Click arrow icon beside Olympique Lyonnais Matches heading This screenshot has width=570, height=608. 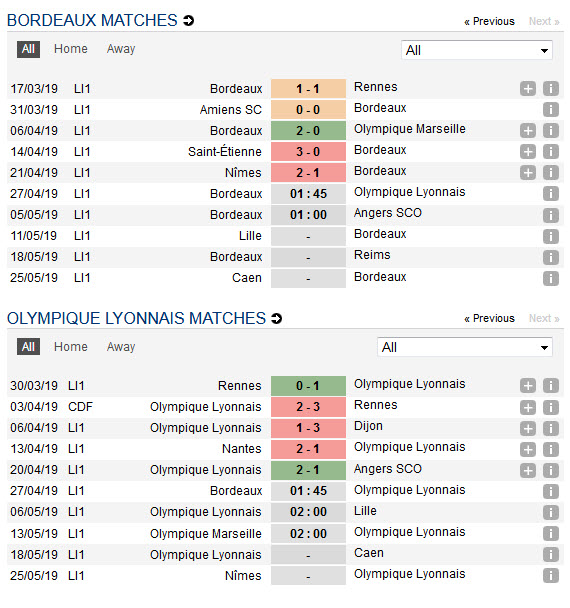pyautogui.click(x=276, y=318)
